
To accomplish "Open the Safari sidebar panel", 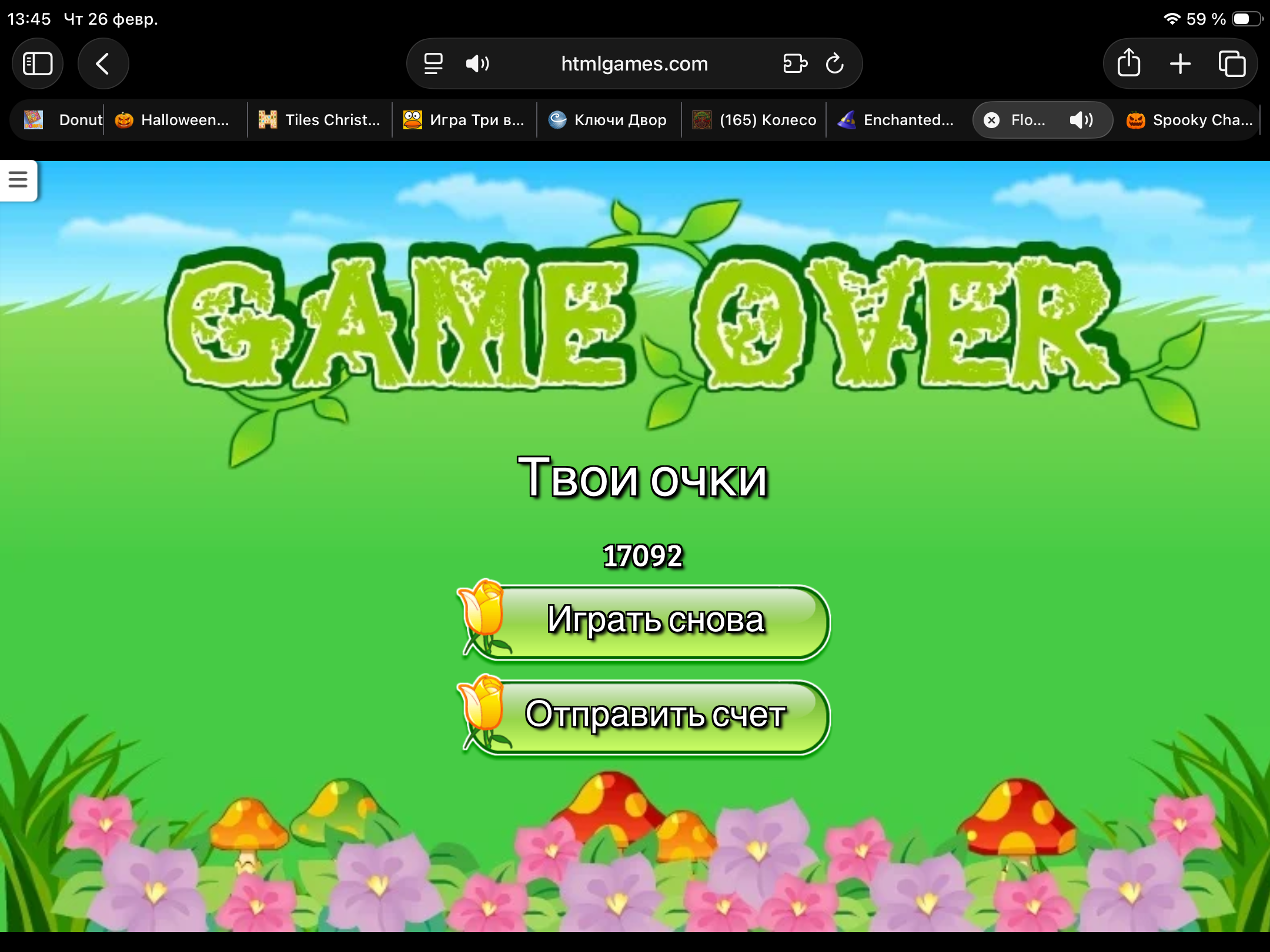I will pos(38,63).
